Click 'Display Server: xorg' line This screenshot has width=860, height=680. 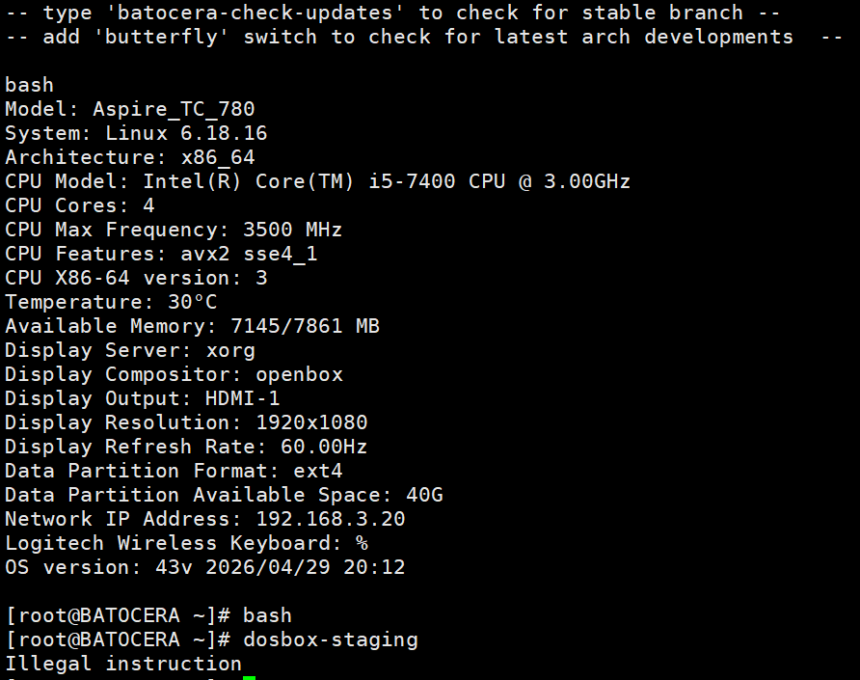tap(130, 350)
